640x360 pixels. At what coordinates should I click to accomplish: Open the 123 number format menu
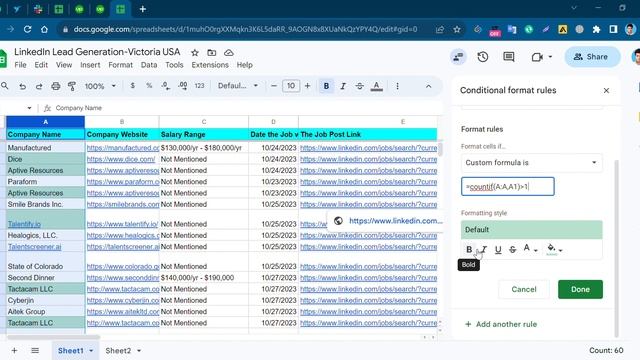coord(199,86)
